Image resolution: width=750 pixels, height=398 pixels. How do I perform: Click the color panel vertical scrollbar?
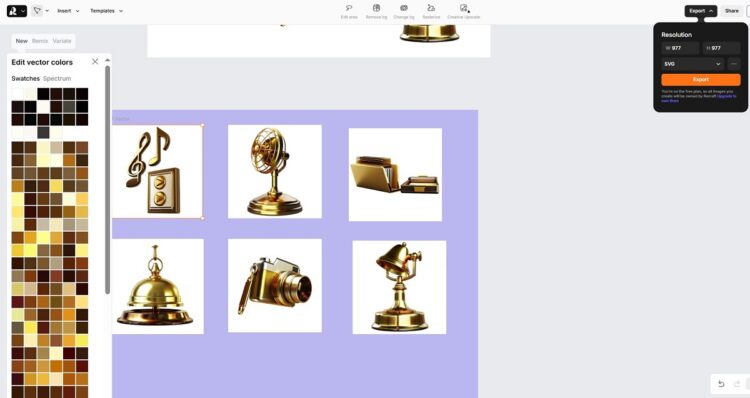pyautogui.click(x=108, y=179)
